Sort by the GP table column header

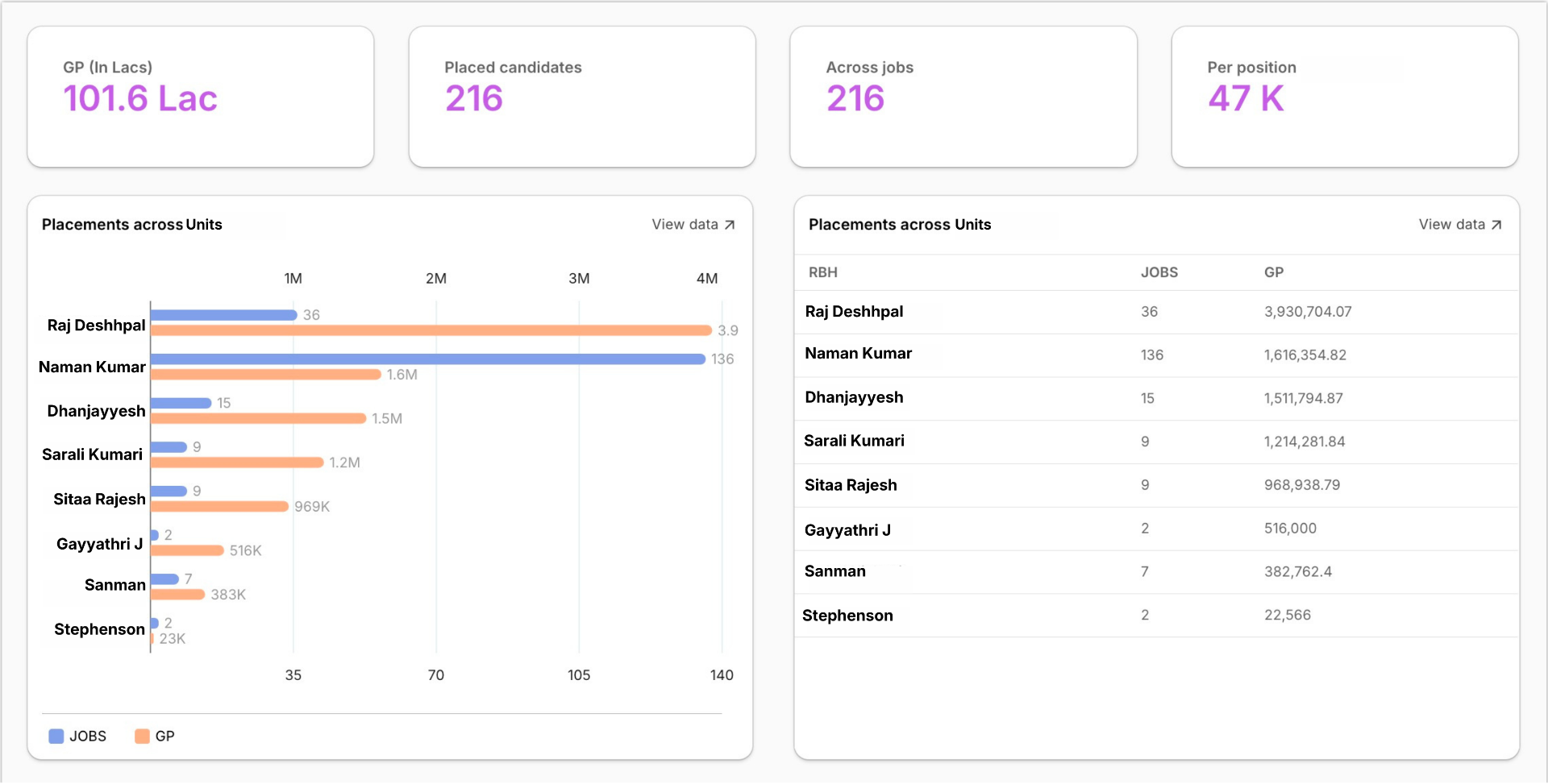point(1274,272)
